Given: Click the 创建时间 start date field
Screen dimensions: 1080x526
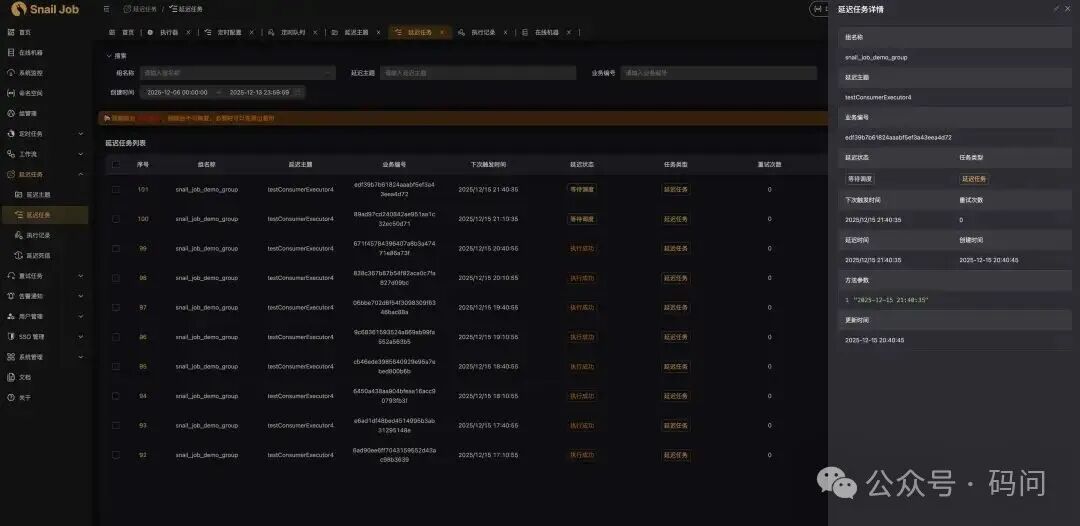Looking at the screenshot, I should click(178, 92).
